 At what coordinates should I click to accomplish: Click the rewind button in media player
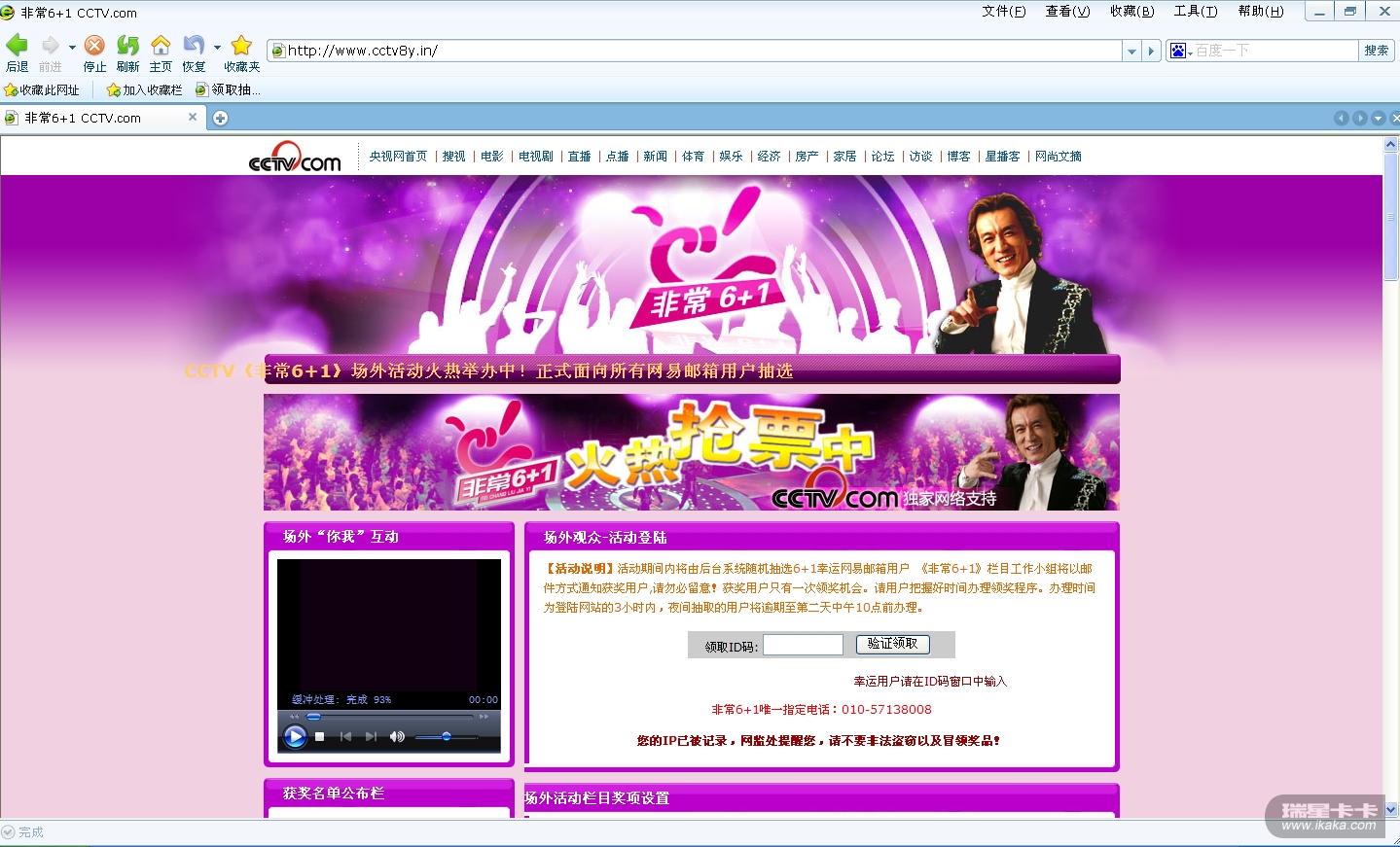[x=296, y=717]
